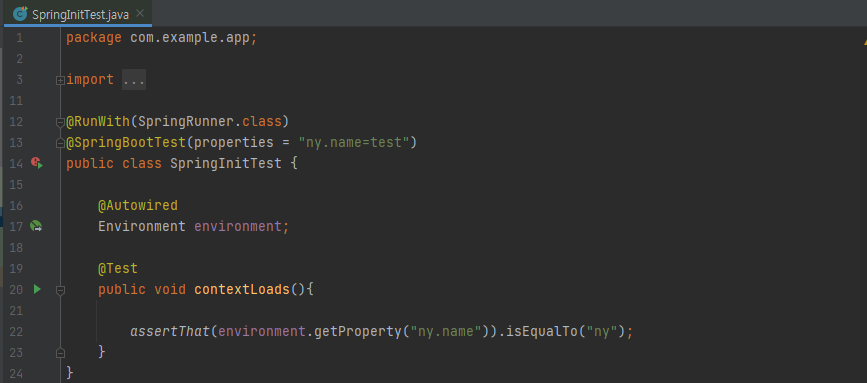Click the properties attribute on line 13
Viewport: 867px width, 383px height.
(234, 142)
